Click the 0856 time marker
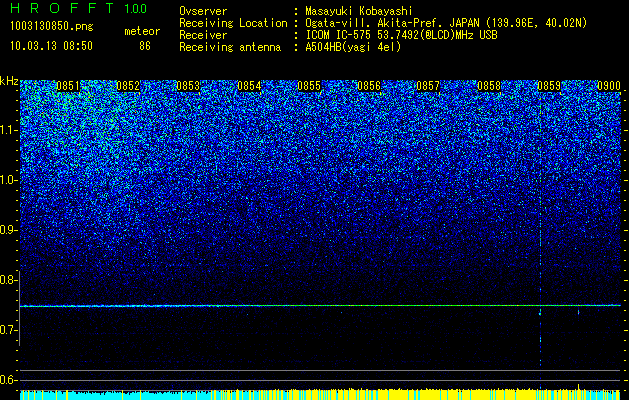 tap(369, 86)
